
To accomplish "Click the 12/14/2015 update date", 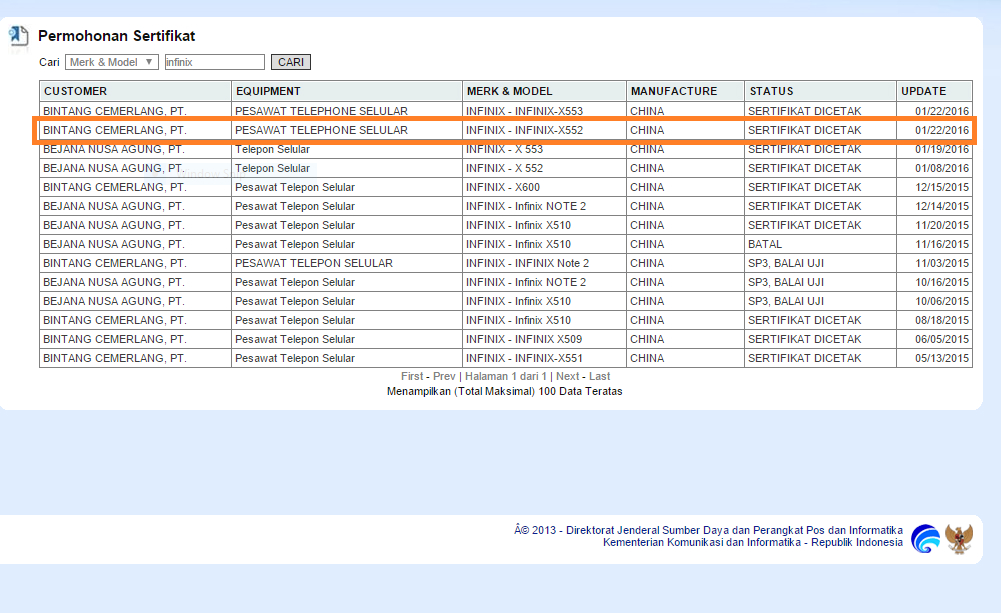I will [942, 206].
